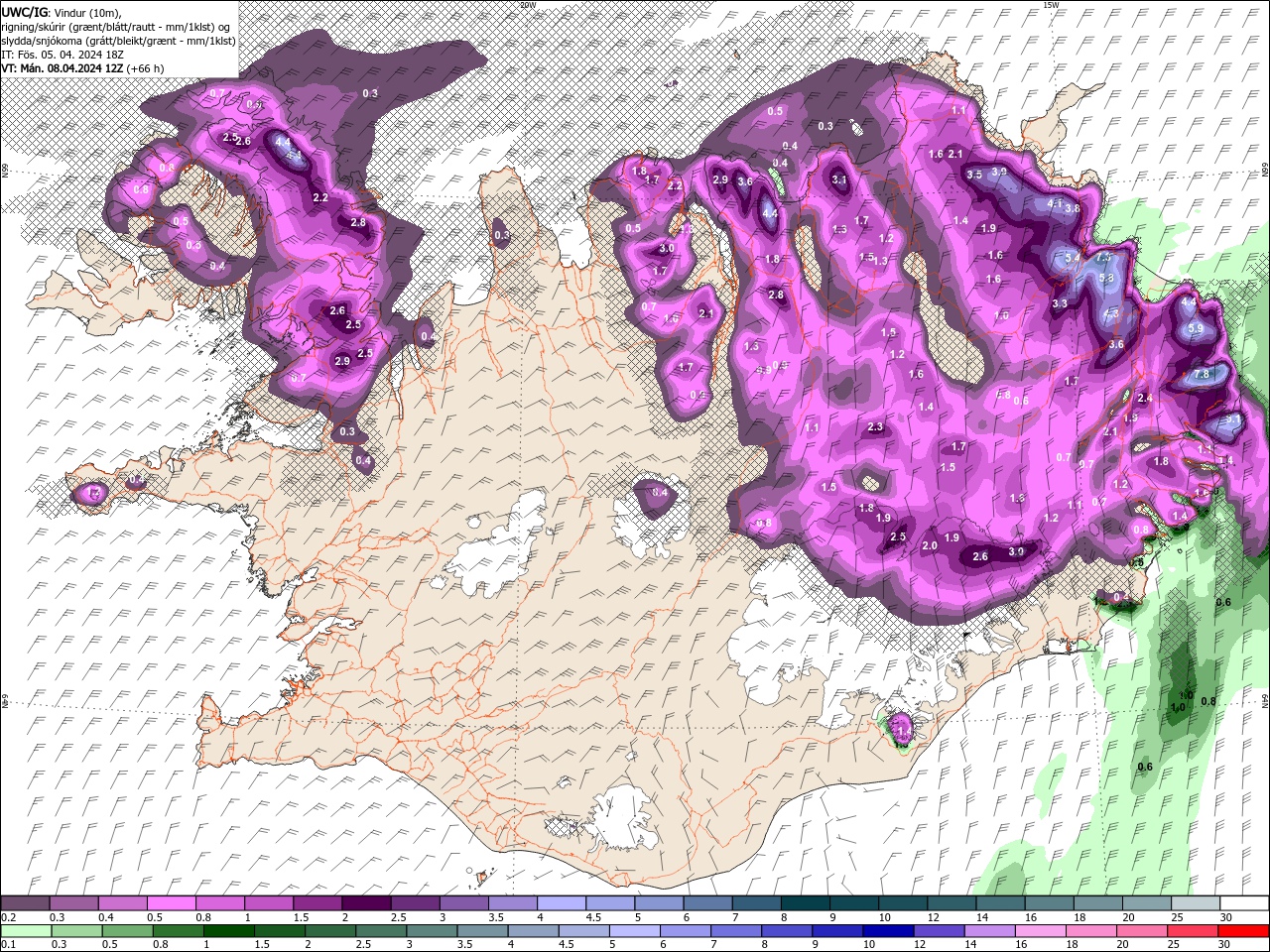Select the '2.0' snowfall value on map

(x=930, y=546)
